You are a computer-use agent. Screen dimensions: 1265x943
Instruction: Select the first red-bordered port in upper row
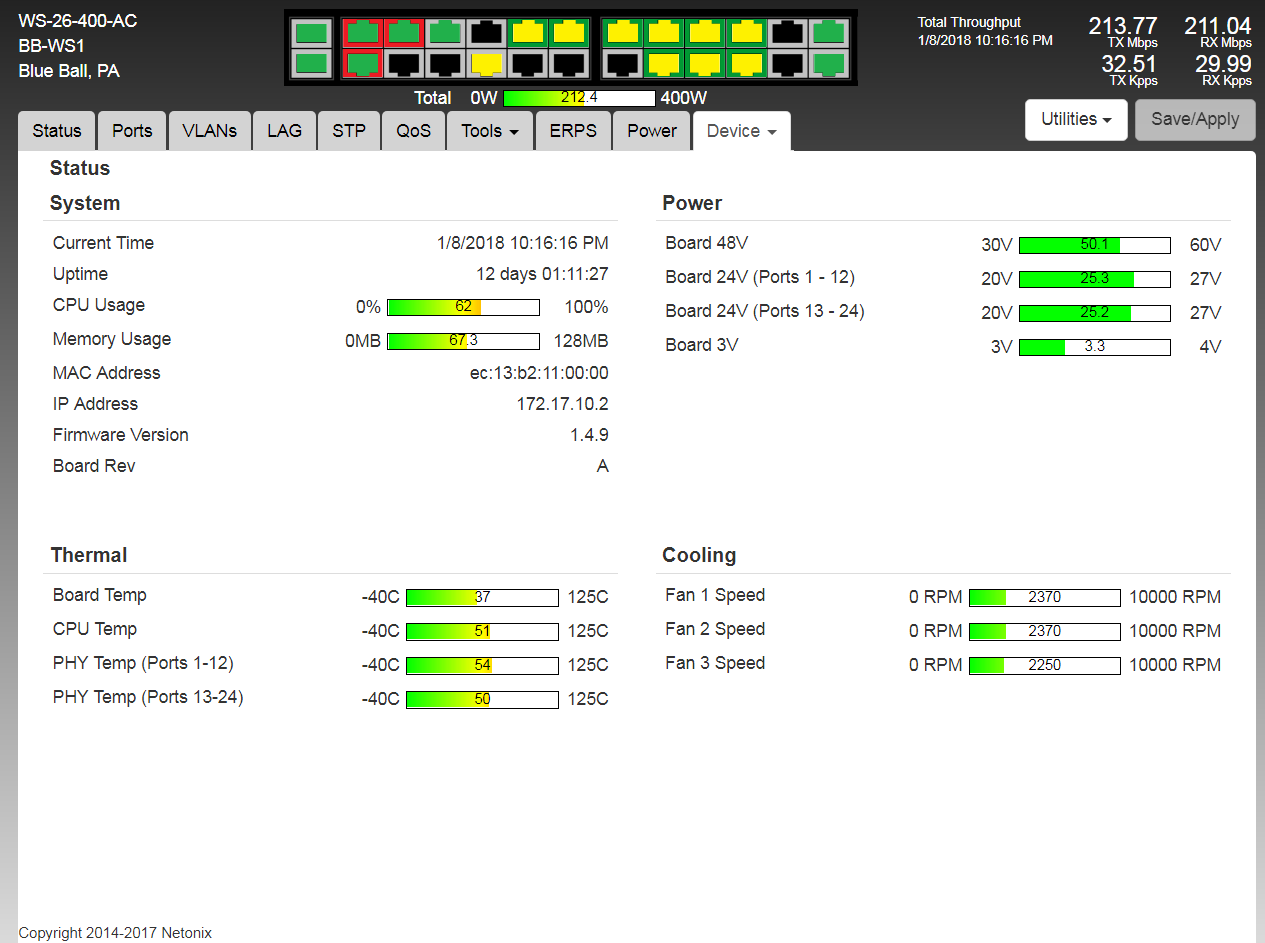(x=361, y=33)
